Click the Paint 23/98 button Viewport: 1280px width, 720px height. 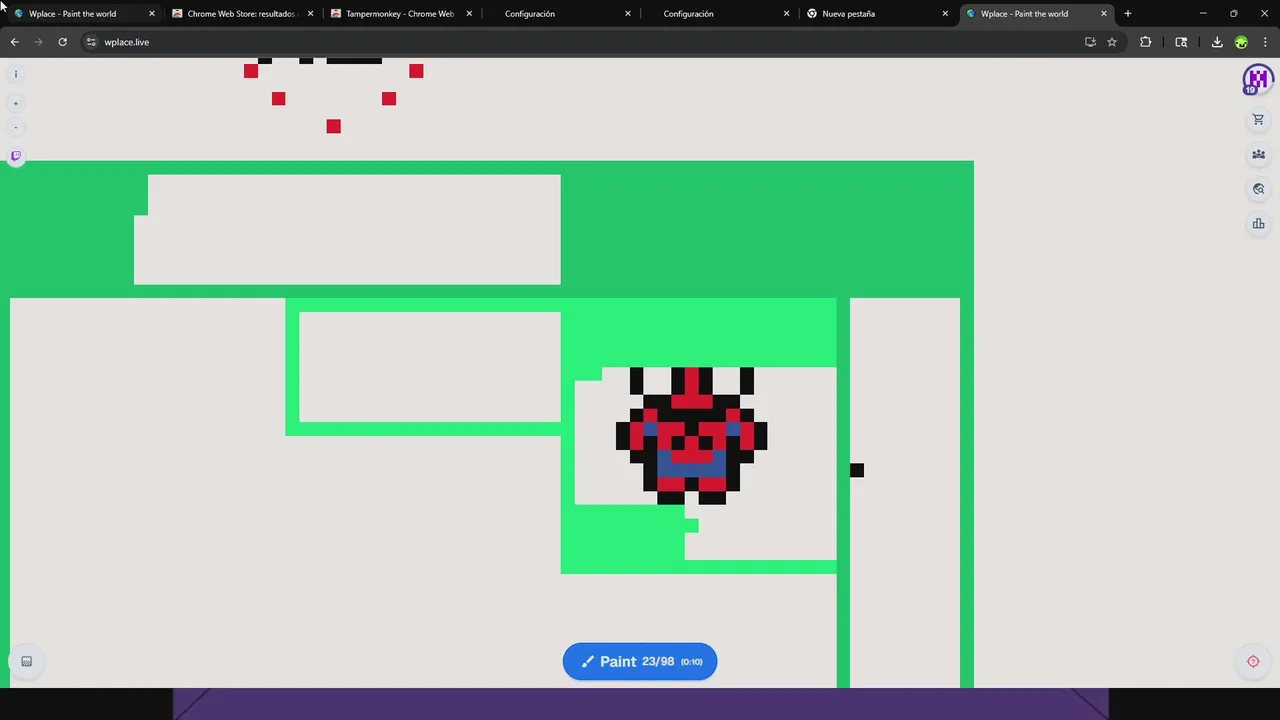click(x=640, y=661)
